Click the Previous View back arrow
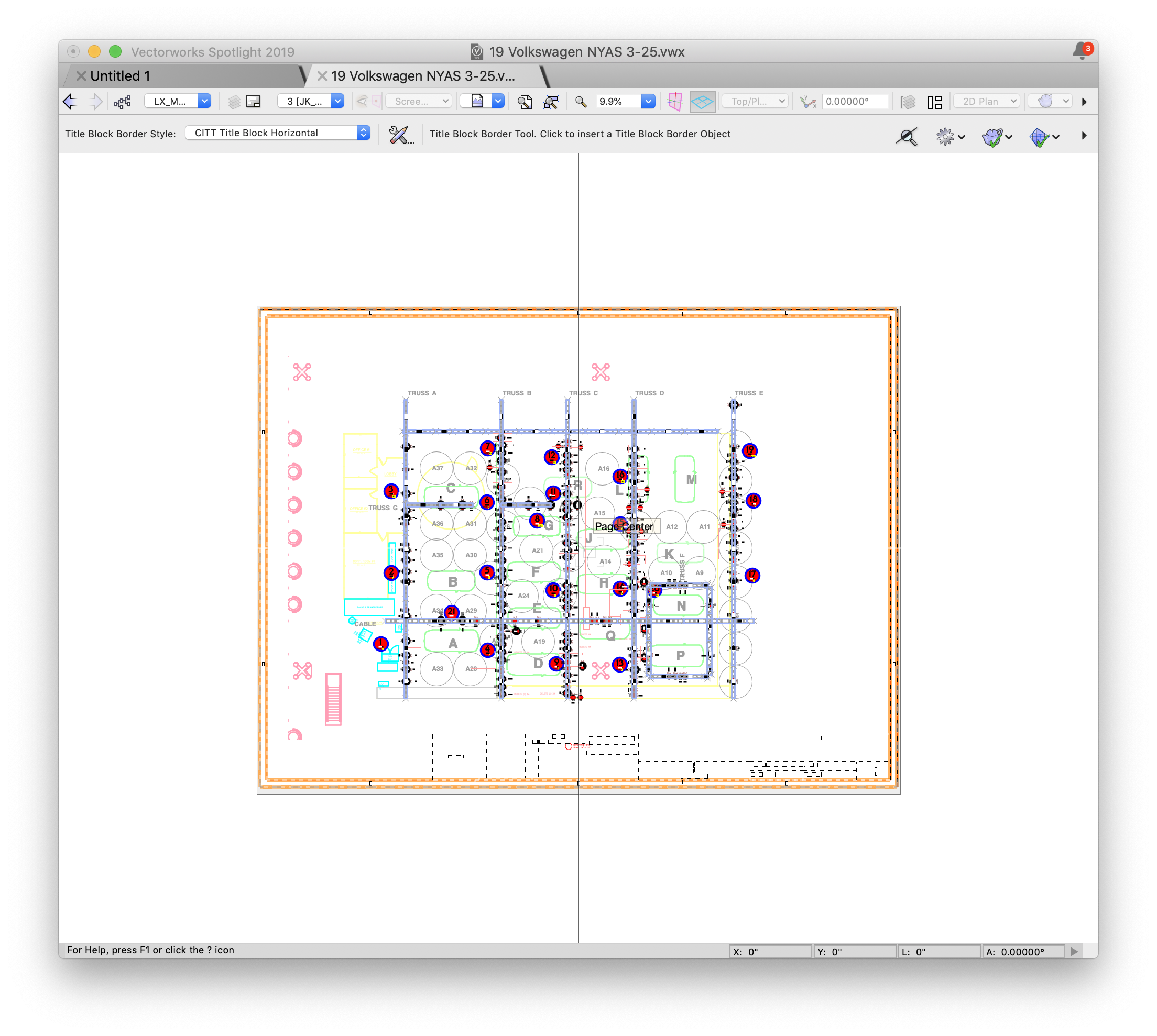 tap(70, 101)
